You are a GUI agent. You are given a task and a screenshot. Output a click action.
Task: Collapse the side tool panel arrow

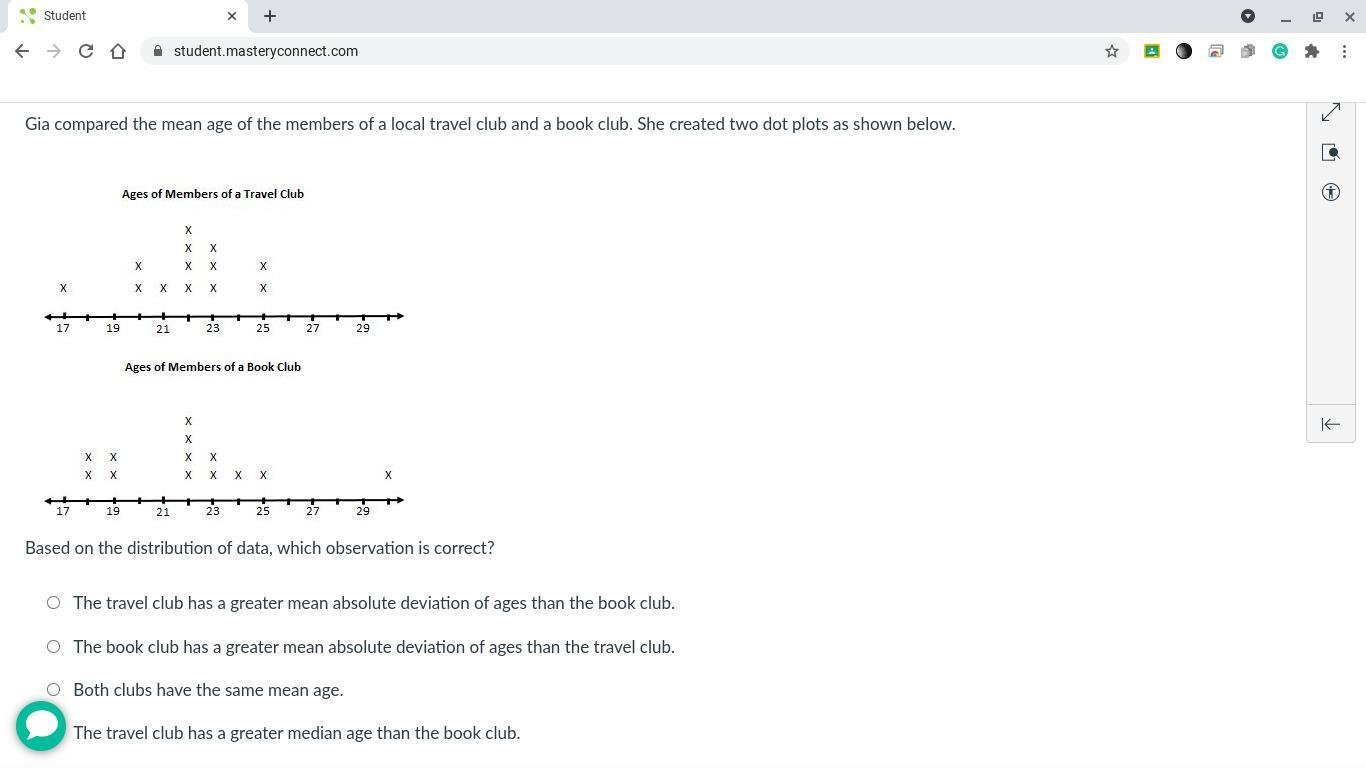(x=1330, y=424)
